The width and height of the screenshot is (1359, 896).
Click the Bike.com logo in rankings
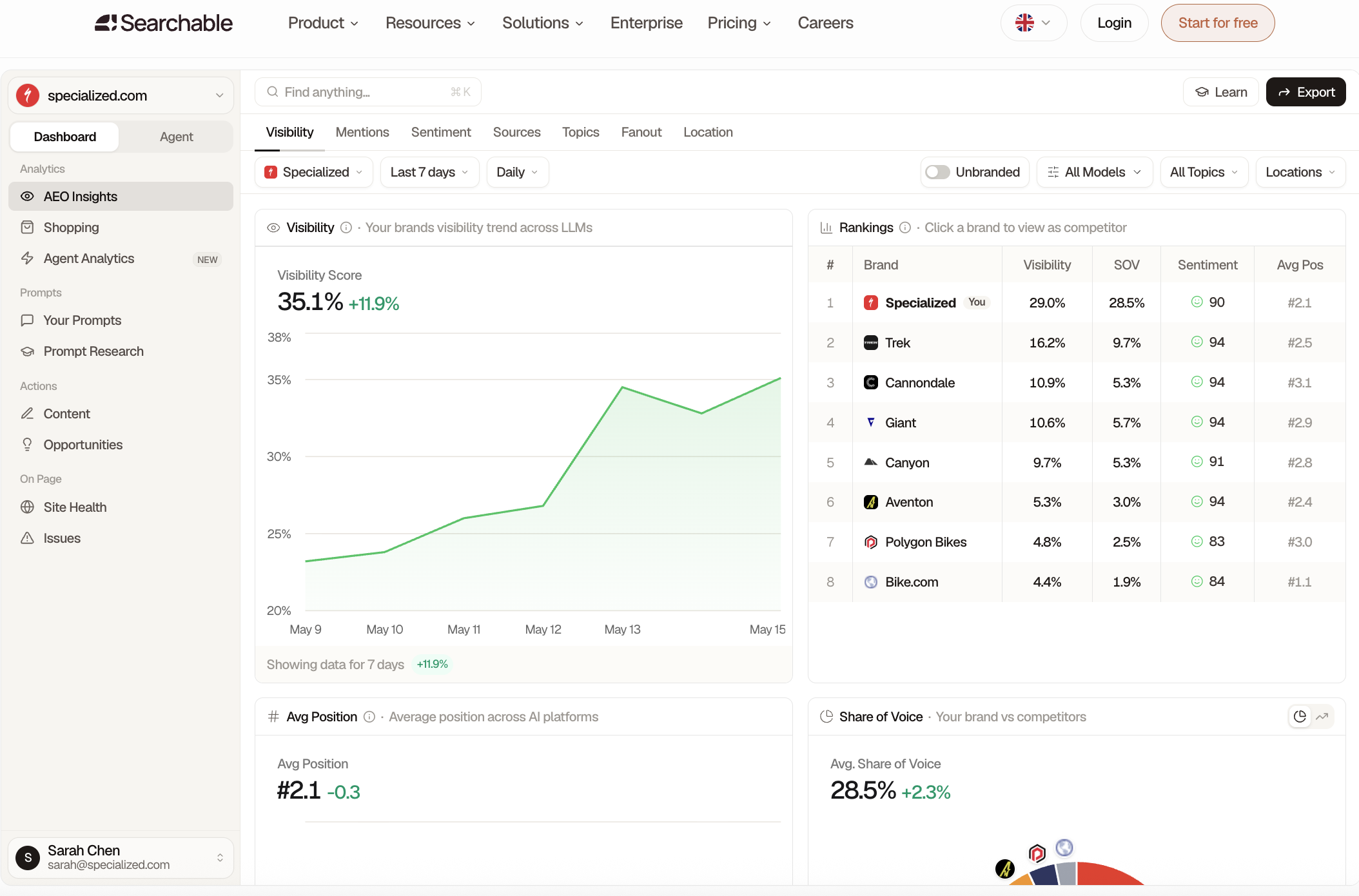point(871,582)
